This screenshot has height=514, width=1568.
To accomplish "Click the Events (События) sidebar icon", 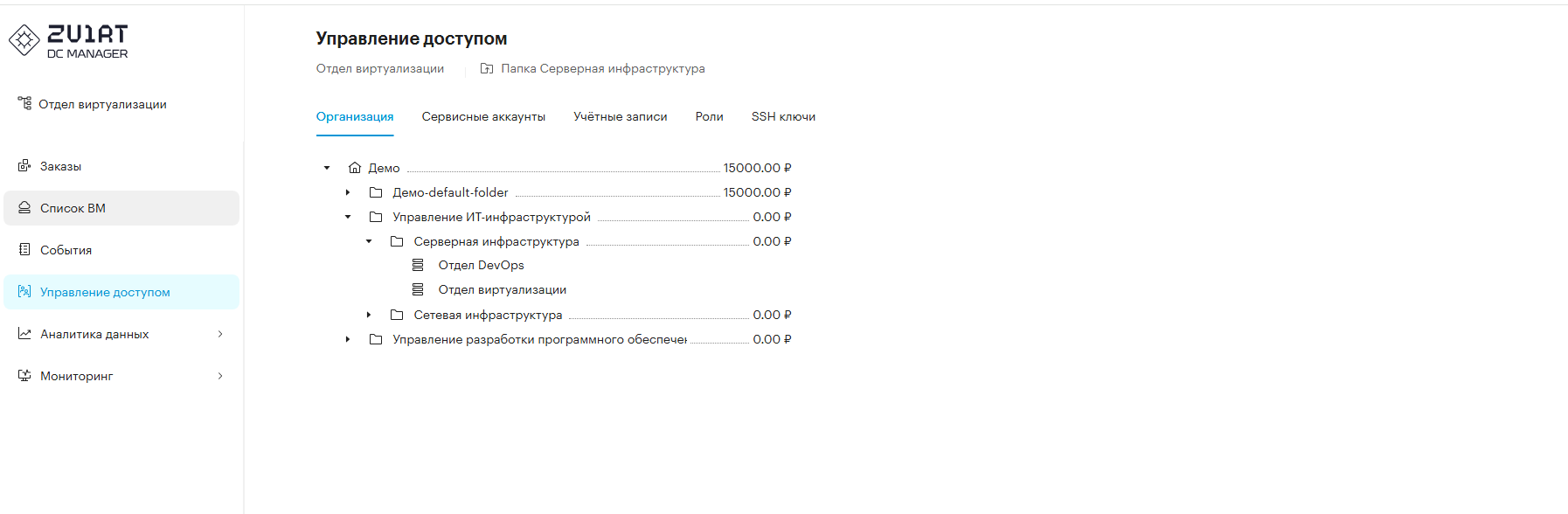I will (24, 250).
